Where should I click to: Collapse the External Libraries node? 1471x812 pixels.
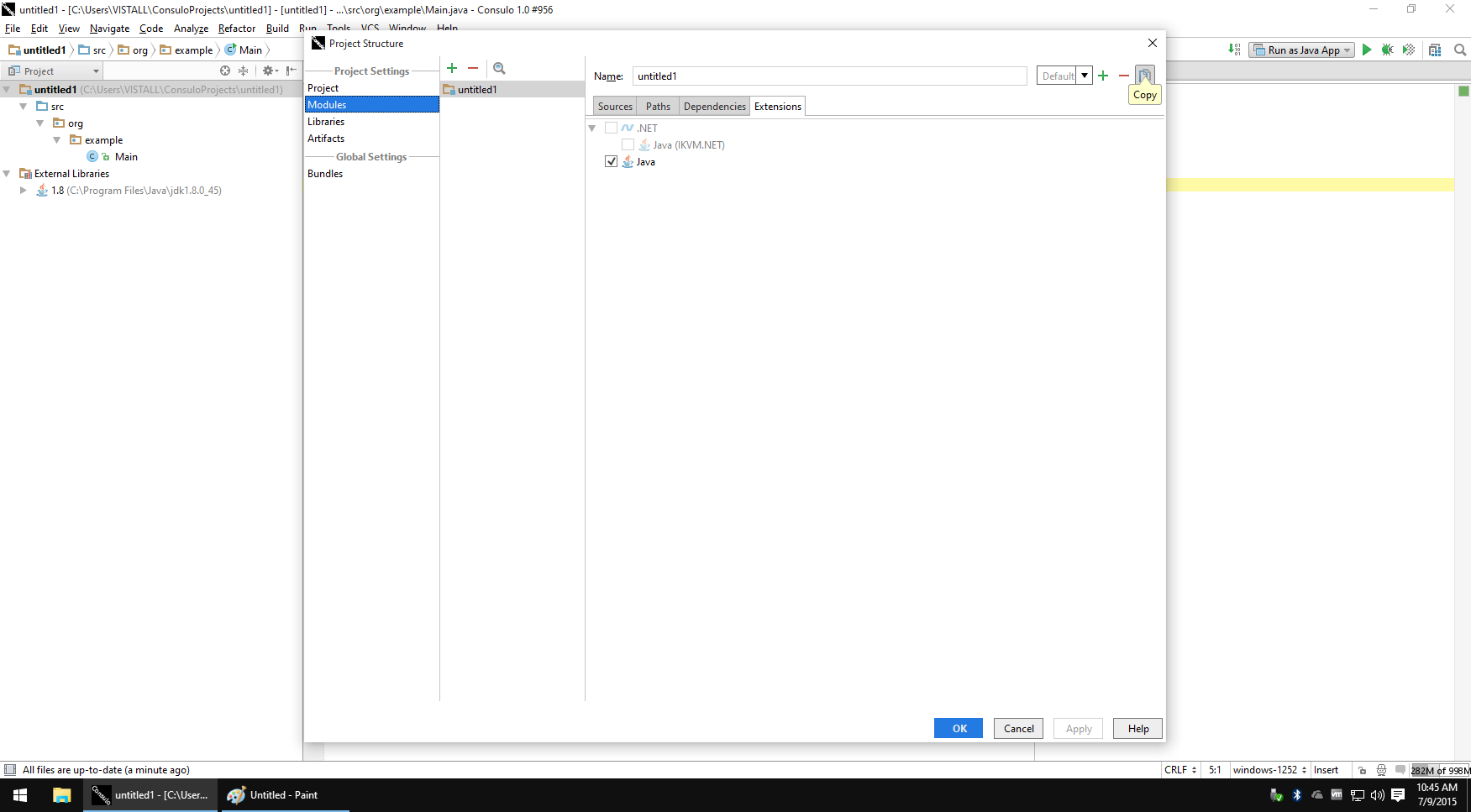(7, 173)
